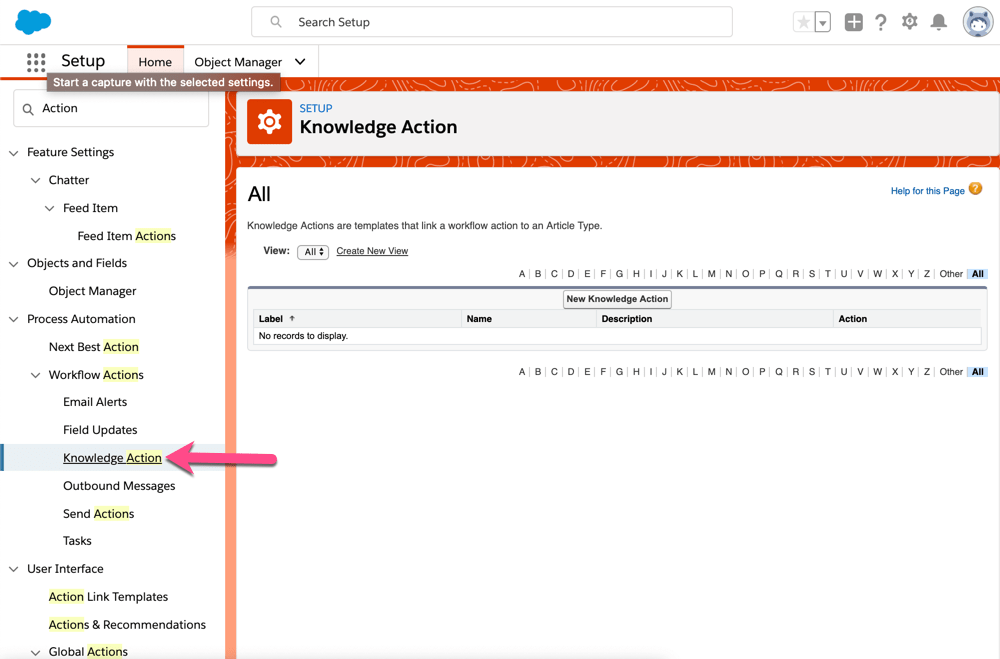This screenshot has width=1000, height=659.
Task: Click the global actions plus icon
Action: (x=853, y=22)
